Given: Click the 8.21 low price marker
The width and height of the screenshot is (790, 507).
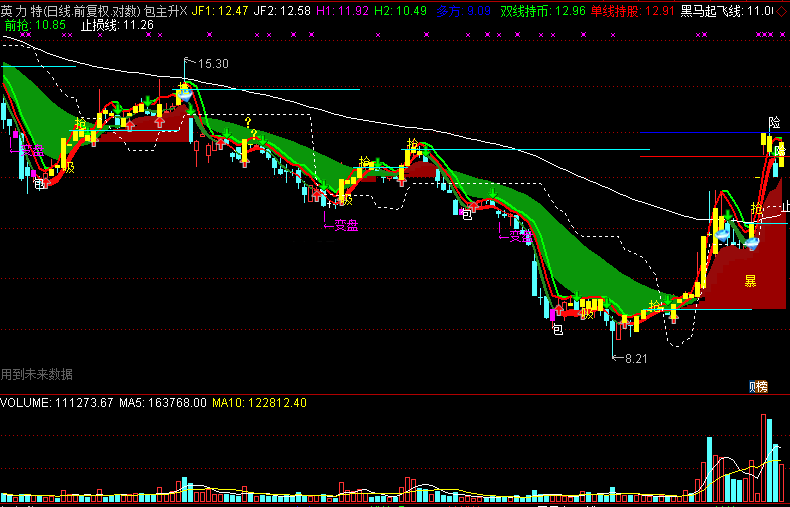Looking at the screenshot, I should point(636,359).
